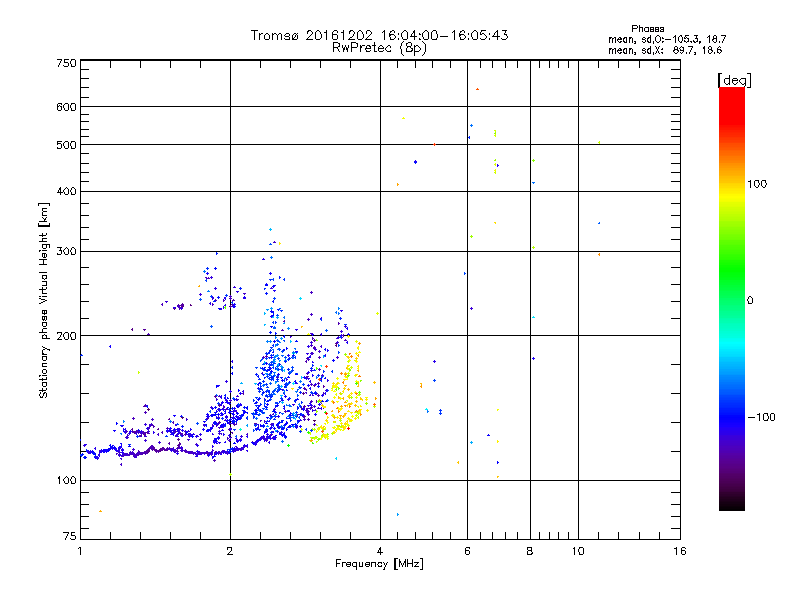Click the plot title Tromsø 20161202 16:04:00-16:05:43
Viewport: 800px width, 600px height.
point(379,35)
